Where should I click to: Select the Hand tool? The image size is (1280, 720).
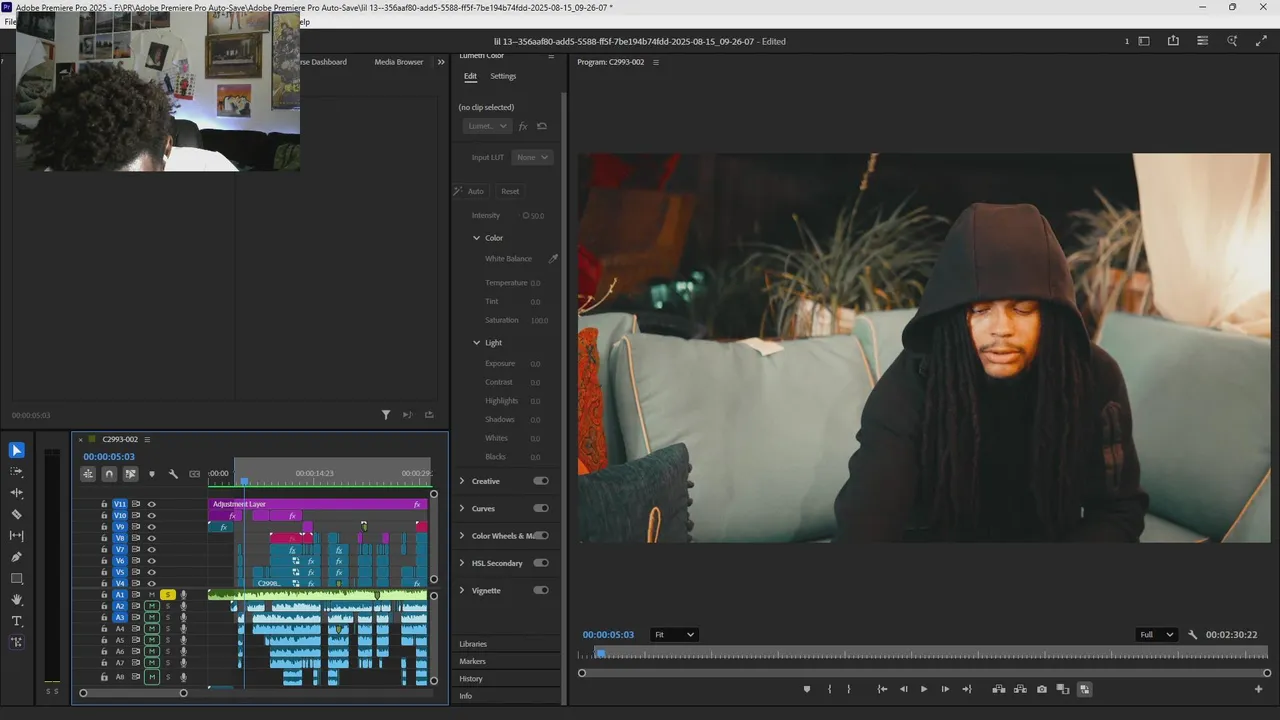pos(16,600)
